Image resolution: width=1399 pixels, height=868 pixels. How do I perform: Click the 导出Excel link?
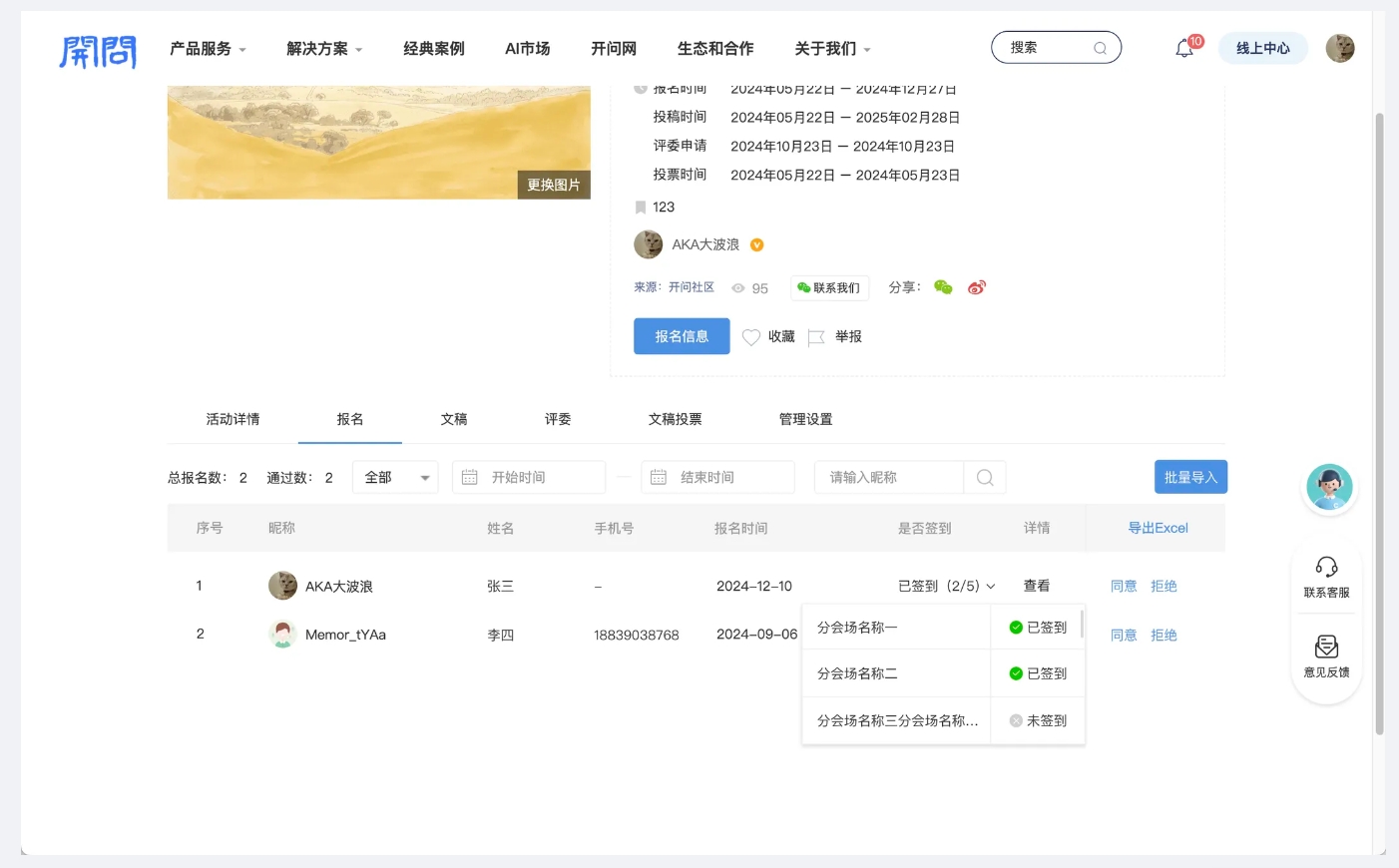(1158, 528)
